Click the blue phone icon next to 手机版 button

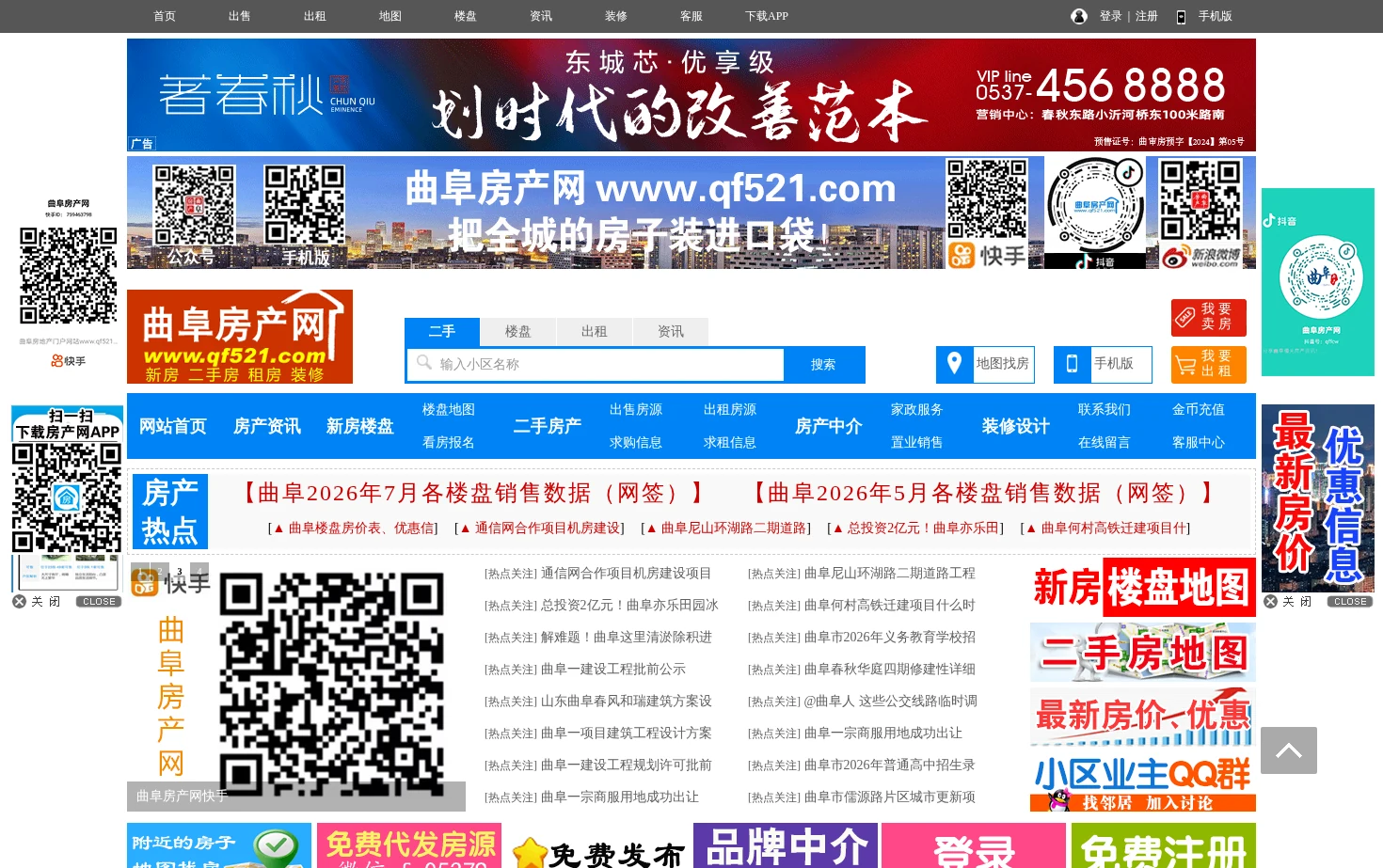coord(1072,364)
